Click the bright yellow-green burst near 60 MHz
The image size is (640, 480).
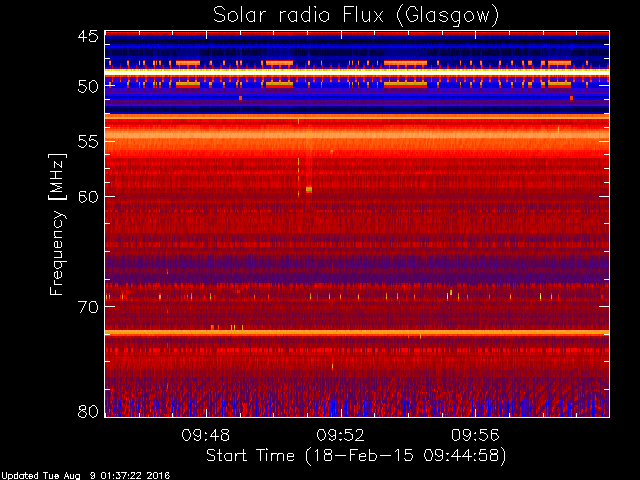click(309, 189)
